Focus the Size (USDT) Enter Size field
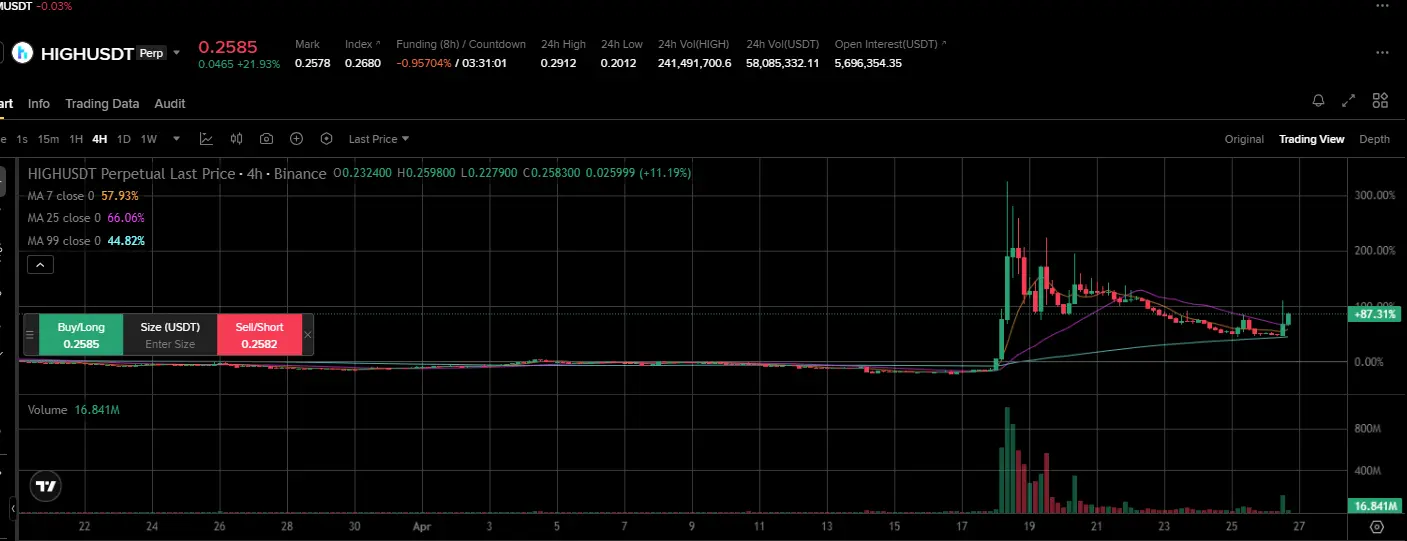 tap(170, 335)
